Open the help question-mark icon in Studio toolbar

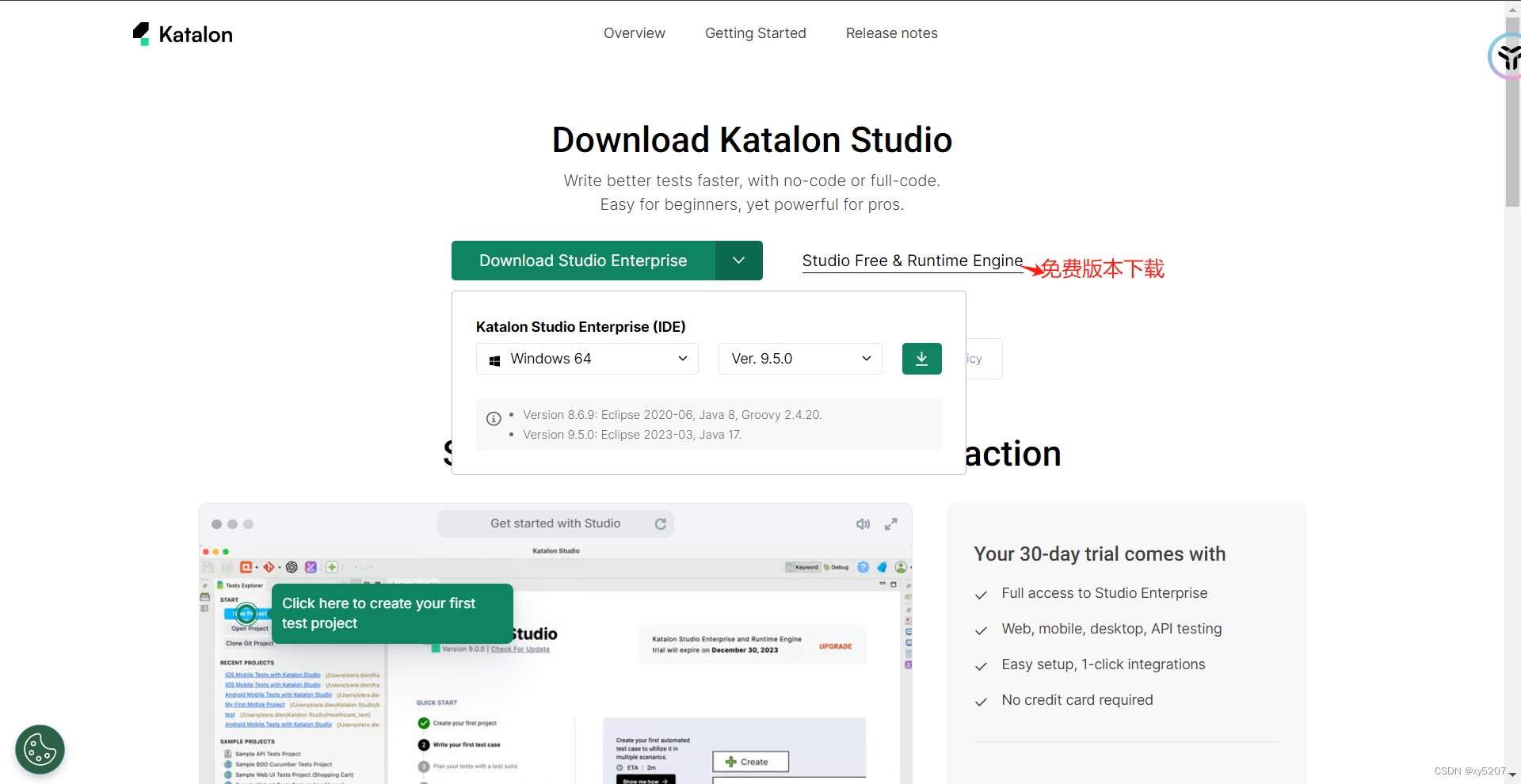tap(863, 567)
